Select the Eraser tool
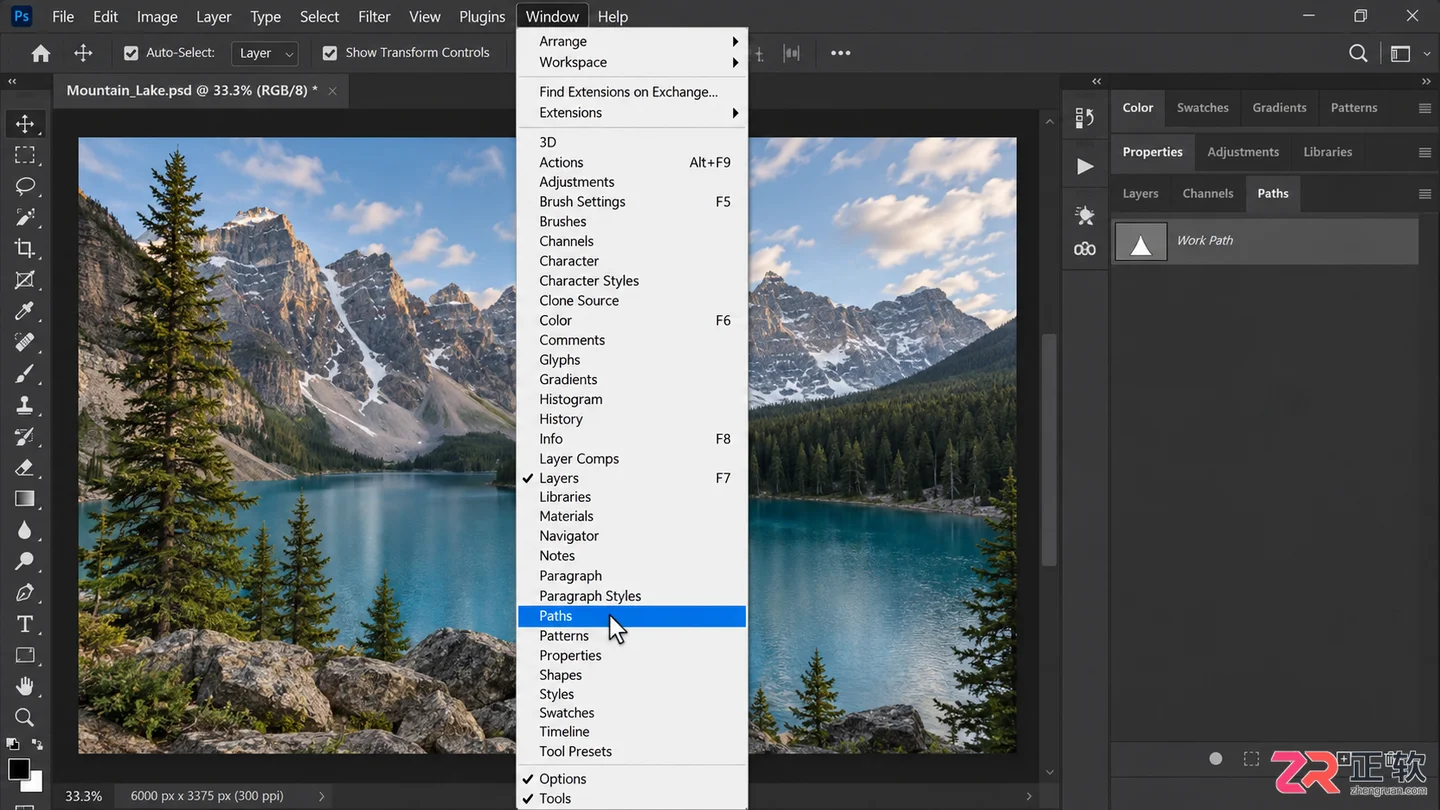1440x810 pixels. point(25,467)
